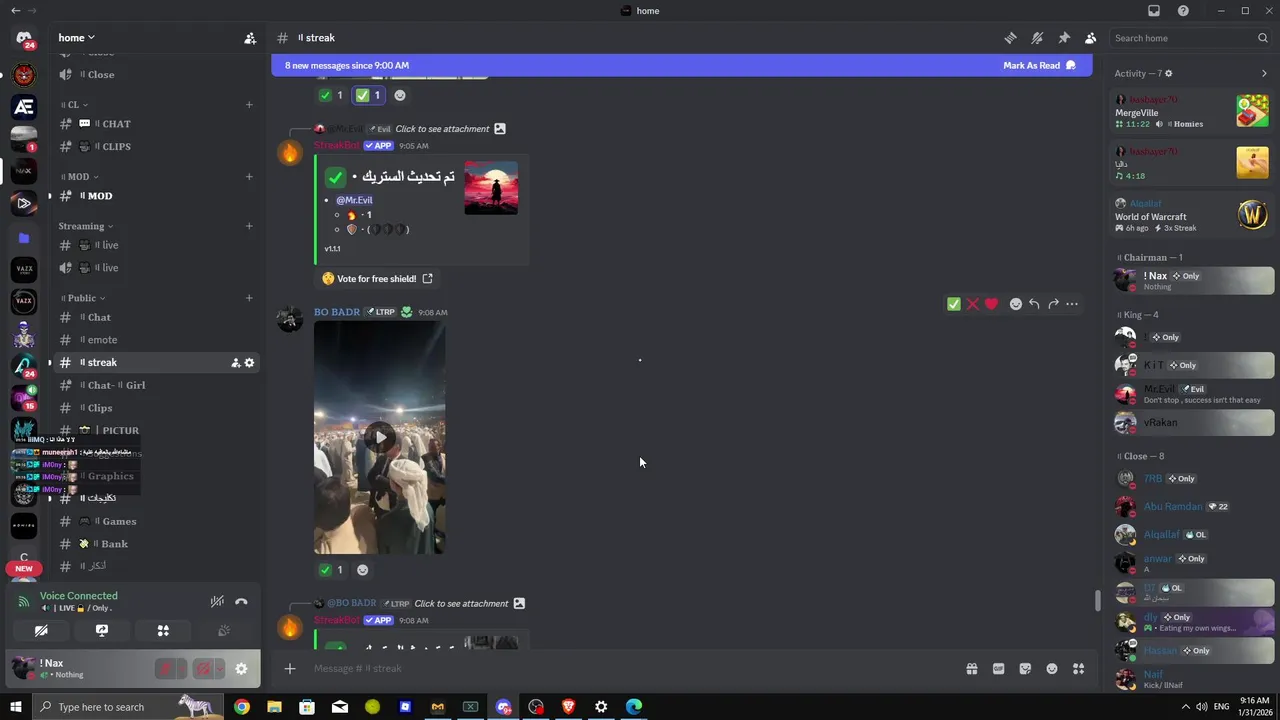Screen dimensions: 1280x720
Task: Open vRakan's member profile
Action: (x=1193, y=423)
